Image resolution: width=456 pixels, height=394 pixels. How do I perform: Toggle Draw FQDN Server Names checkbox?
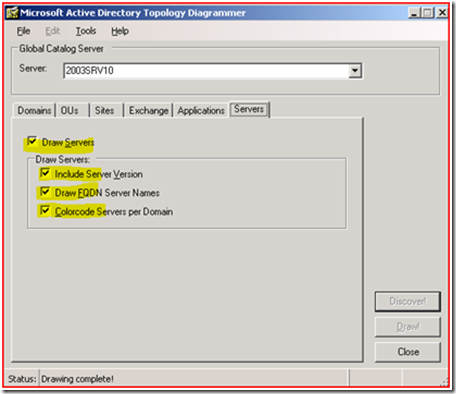pos(45,192)
